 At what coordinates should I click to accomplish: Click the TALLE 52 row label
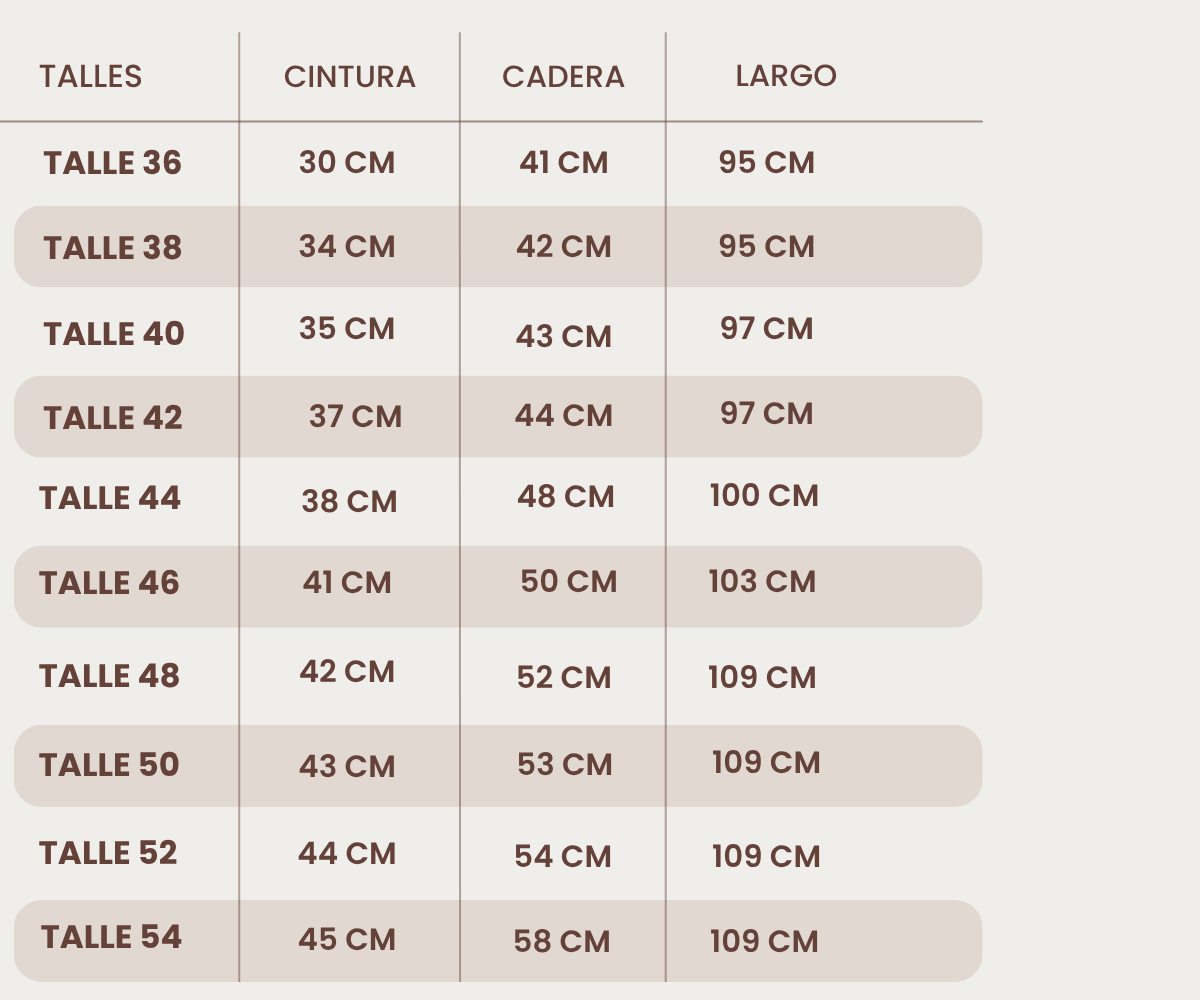point(108,853)
